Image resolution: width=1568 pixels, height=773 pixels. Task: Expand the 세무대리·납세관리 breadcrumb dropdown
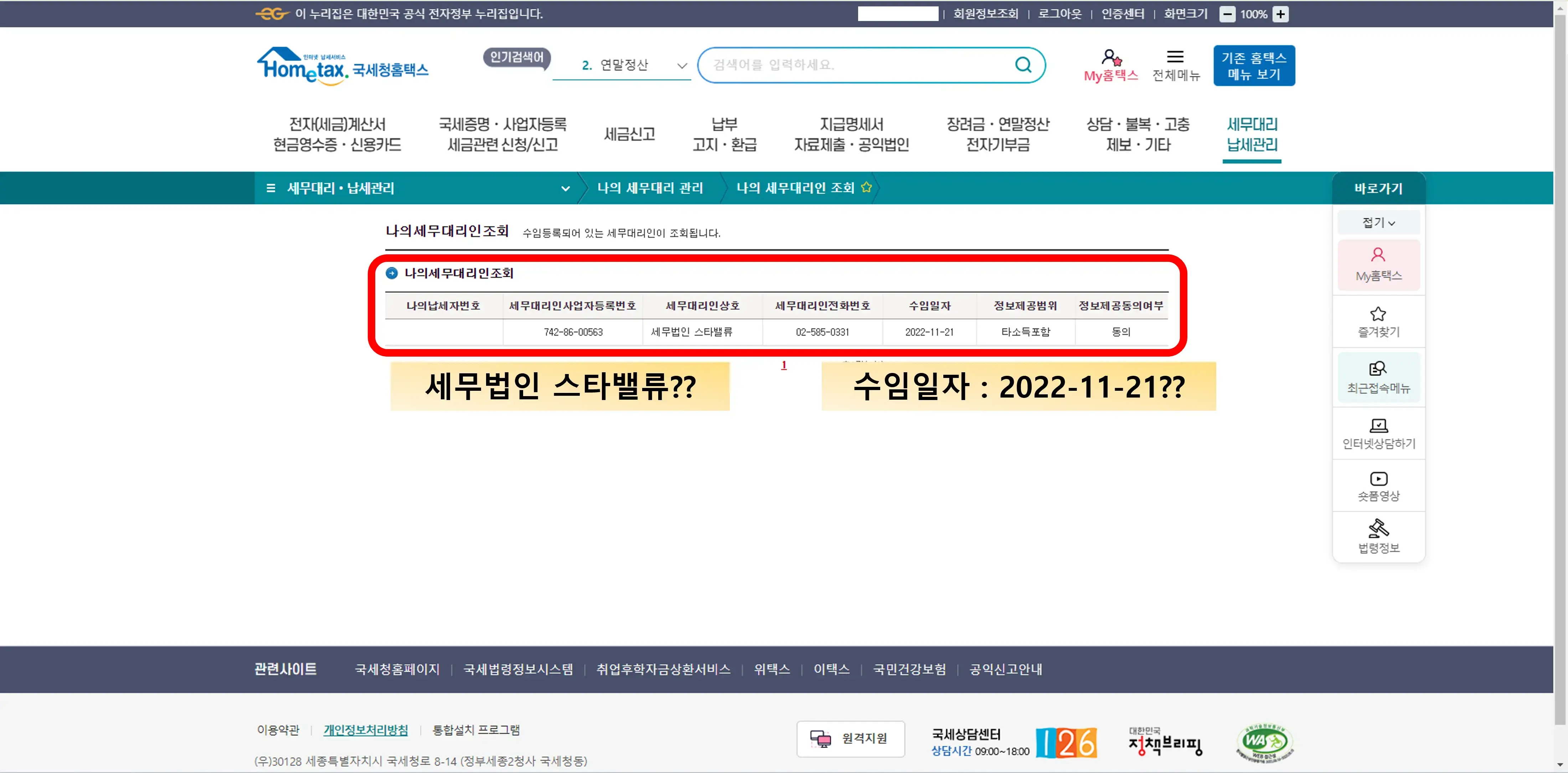(566, 188)
